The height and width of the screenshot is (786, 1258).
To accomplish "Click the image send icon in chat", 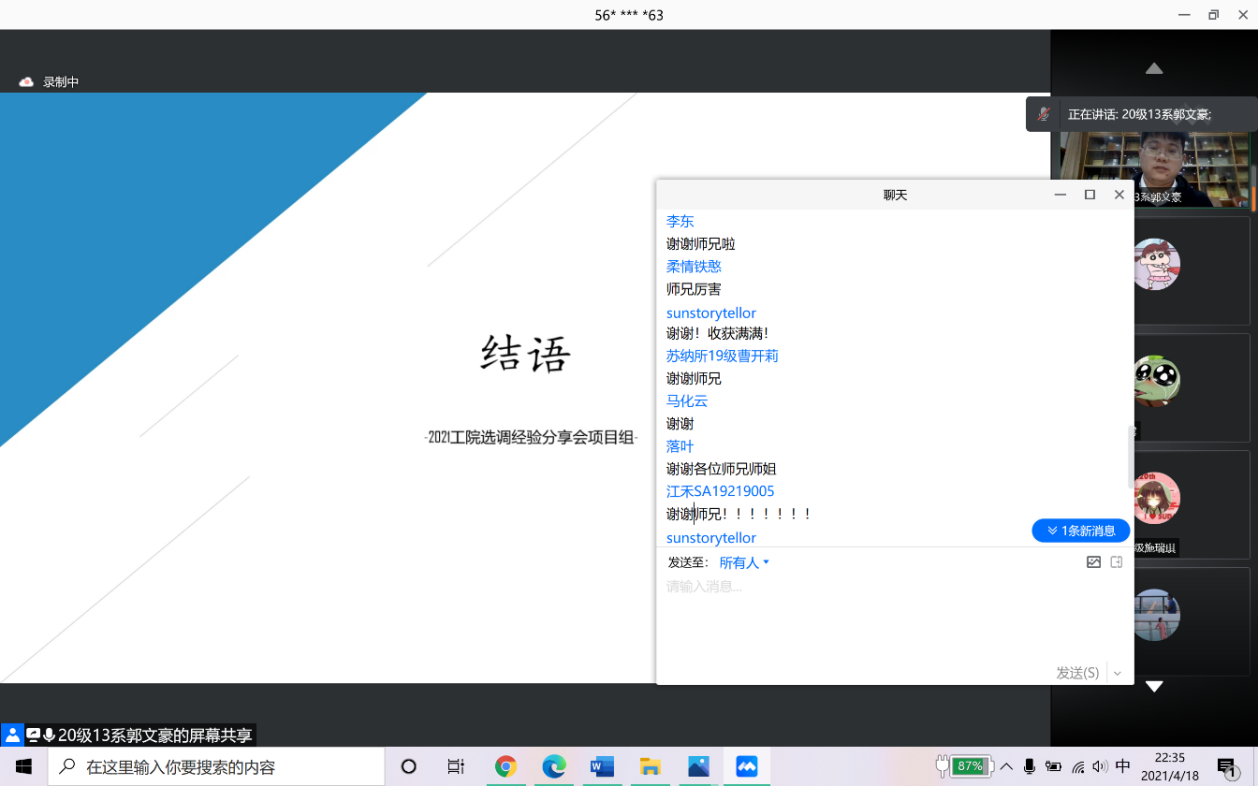I will click(1093, 562).
